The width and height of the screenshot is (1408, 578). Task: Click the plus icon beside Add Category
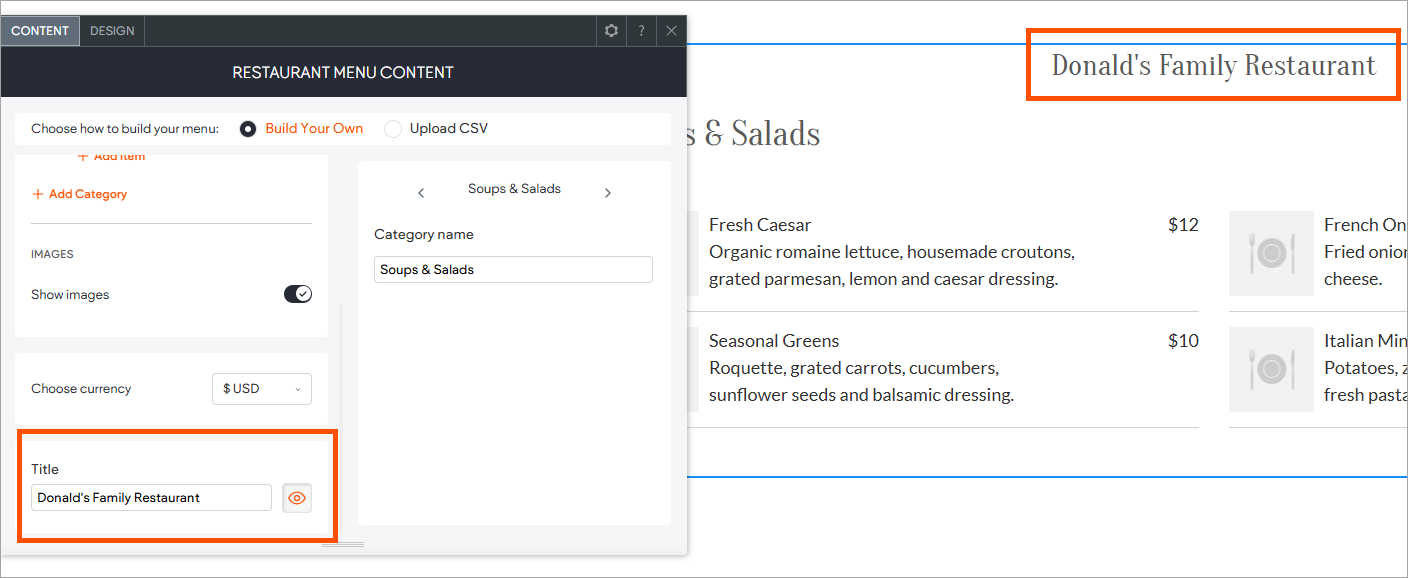(x=38, y=194)
